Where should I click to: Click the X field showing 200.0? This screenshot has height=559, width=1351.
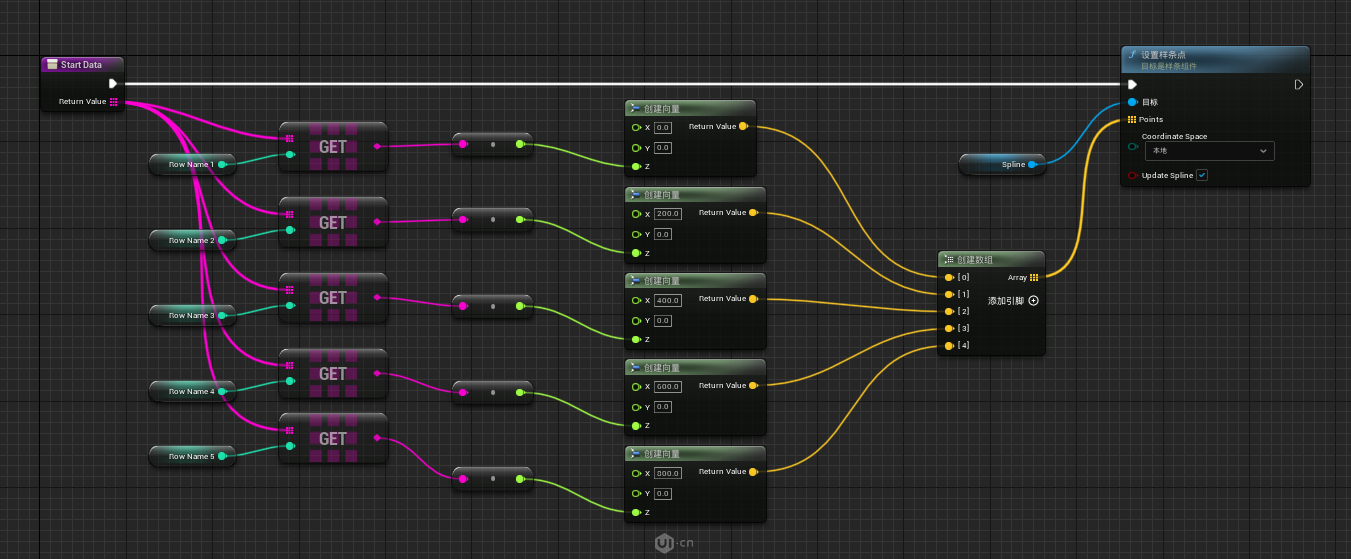tap(667, 214)
